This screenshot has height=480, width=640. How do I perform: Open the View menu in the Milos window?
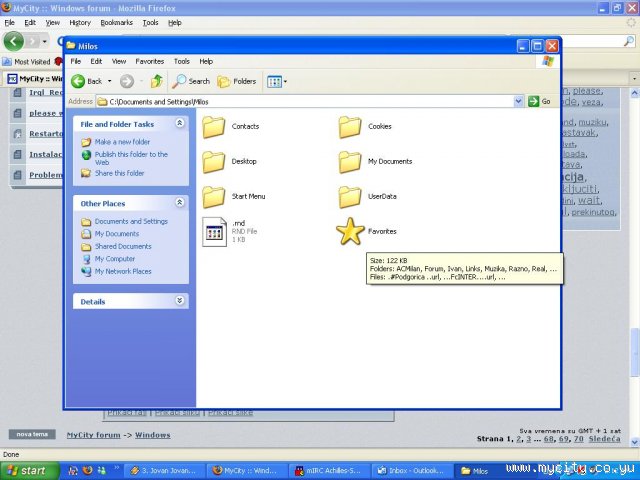[119, 61]
